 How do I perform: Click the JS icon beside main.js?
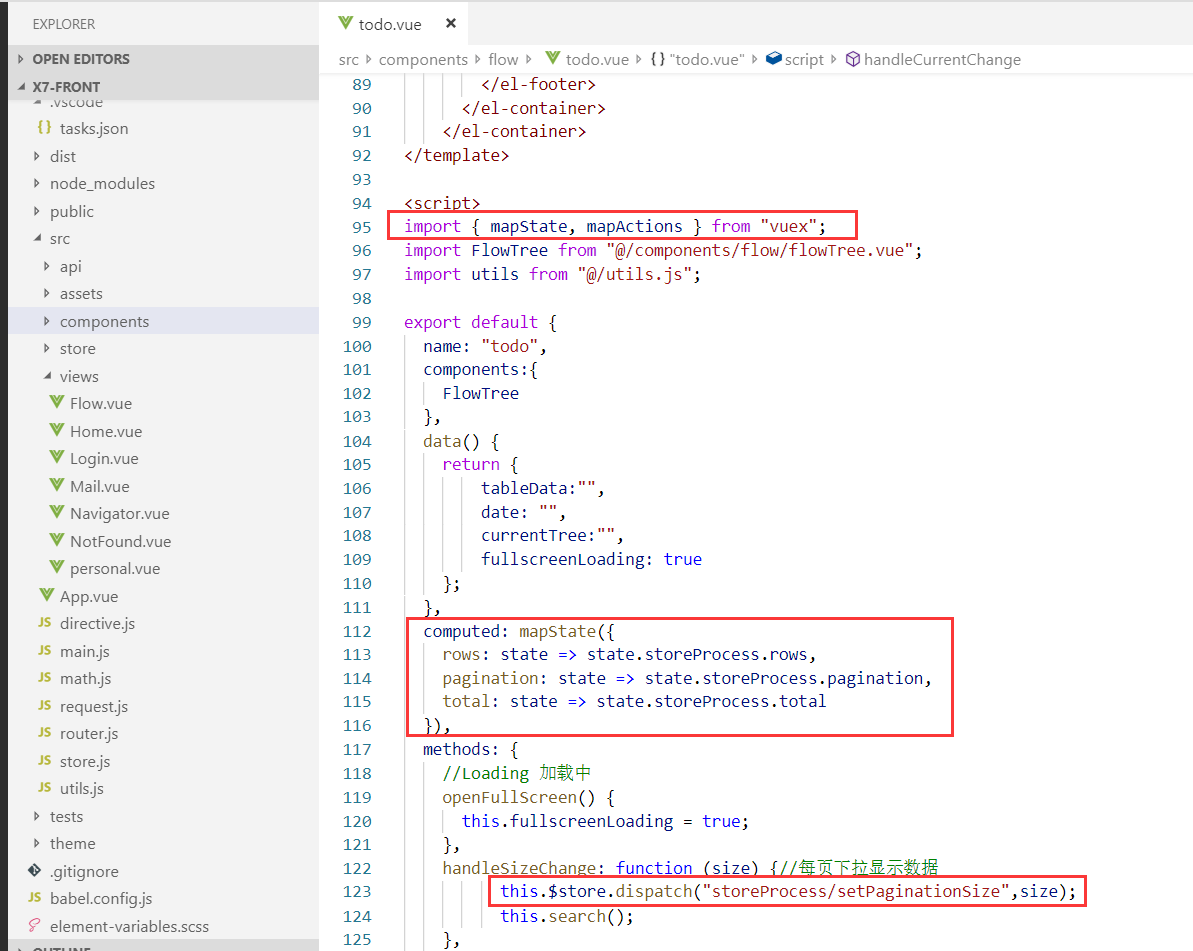44,650
